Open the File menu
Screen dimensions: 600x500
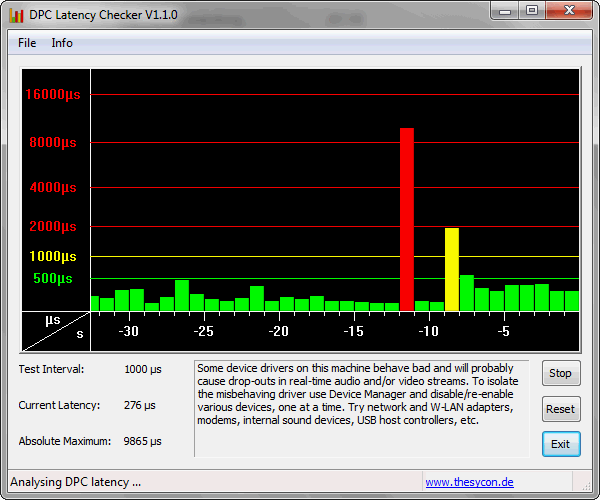tap(27, 43)
